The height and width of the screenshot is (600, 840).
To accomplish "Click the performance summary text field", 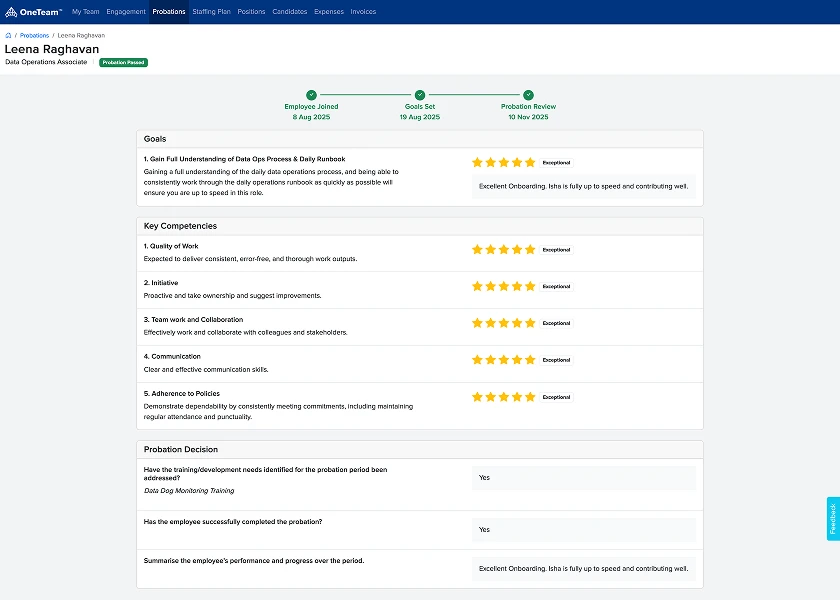I will tap(584, 569).
